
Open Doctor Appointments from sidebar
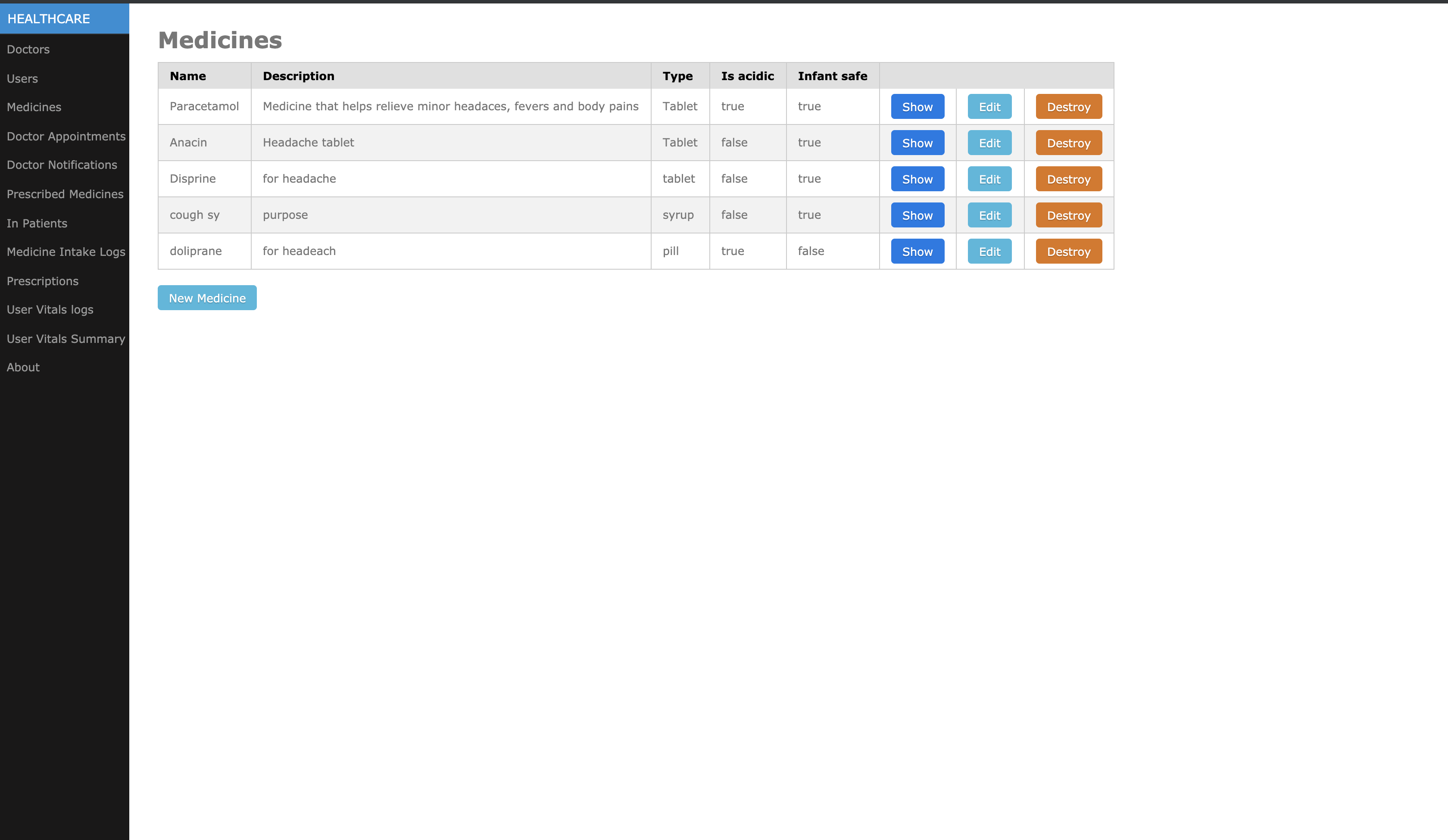pyautogui.click(x=66, y=136)
